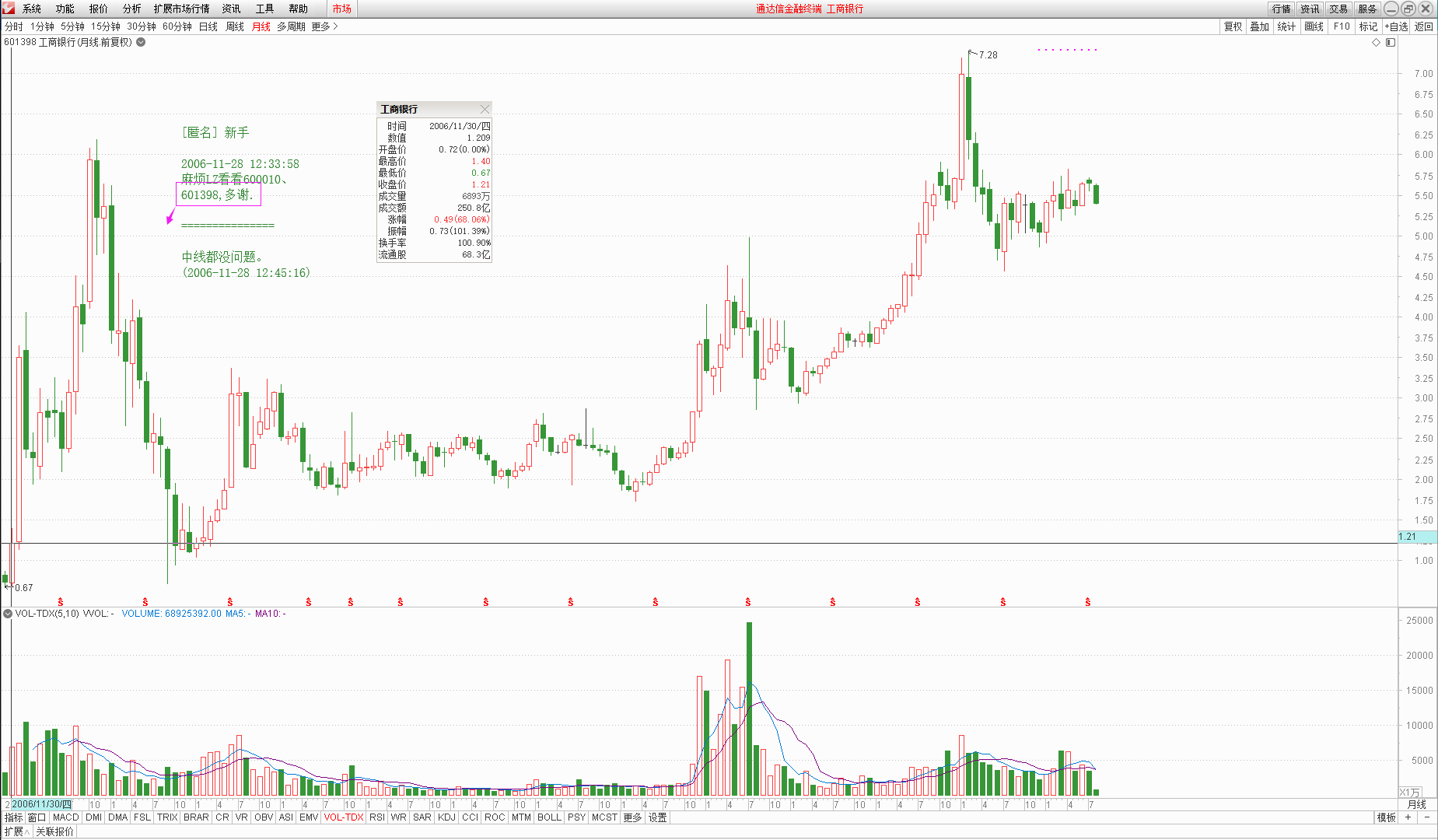Toggle the 扩展 panel at bottom left

pos(16,831)
